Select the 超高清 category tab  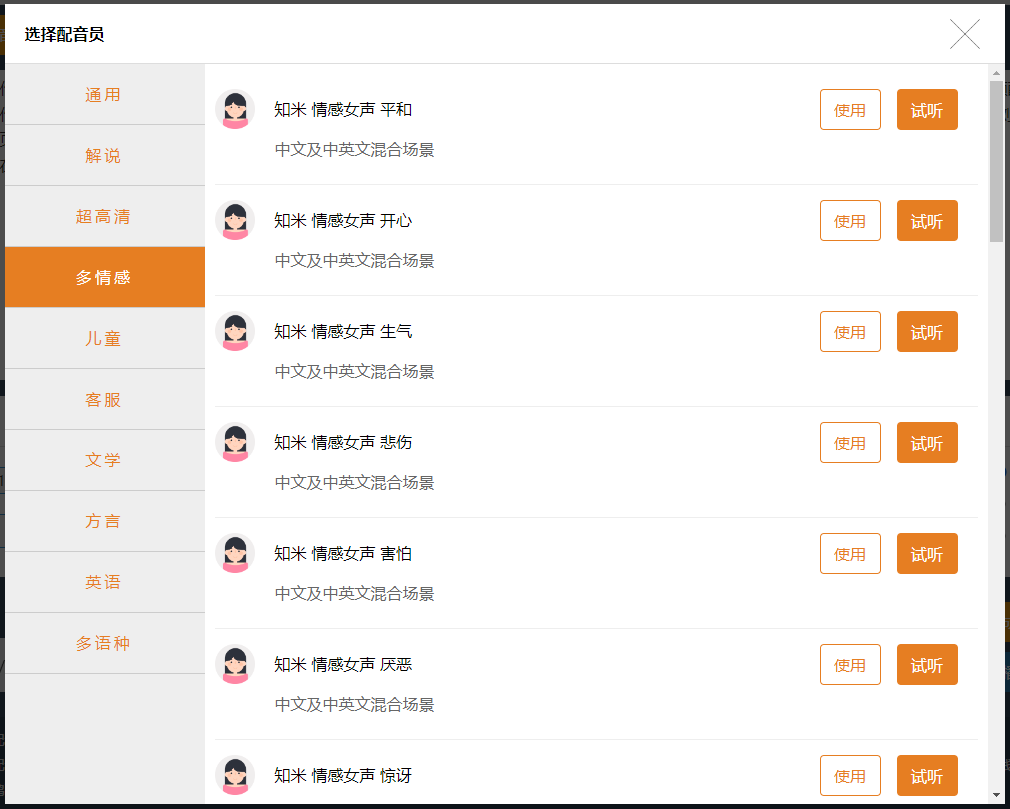point(105,216)
